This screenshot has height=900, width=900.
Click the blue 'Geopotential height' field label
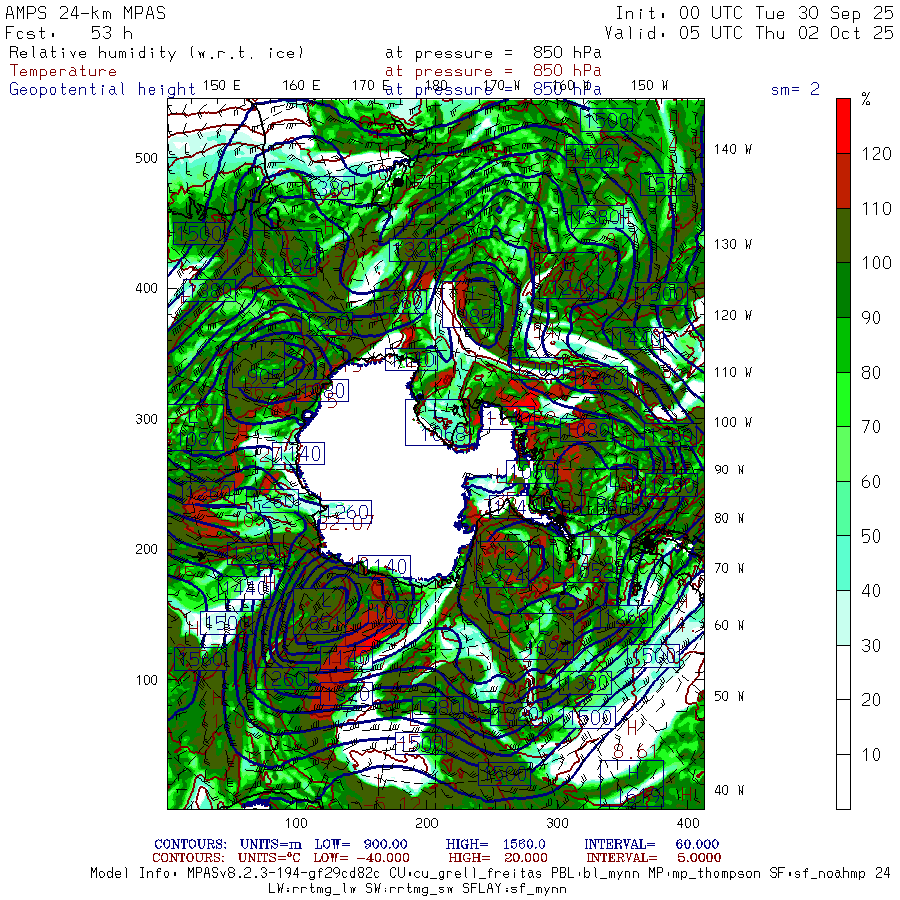pyautogui.click(x=102, y=90)
